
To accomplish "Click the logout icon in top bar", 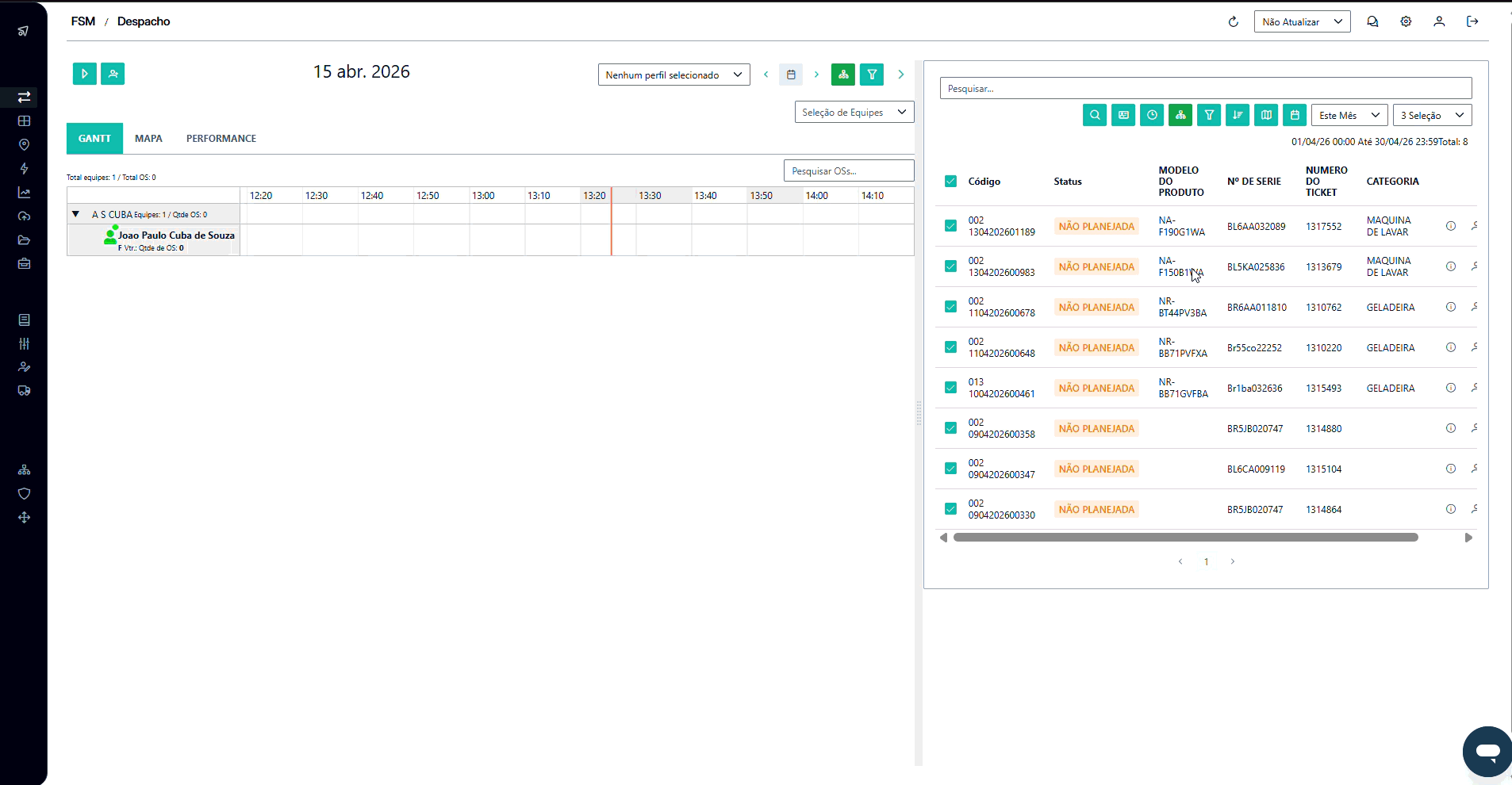I will coord(1472,21).
